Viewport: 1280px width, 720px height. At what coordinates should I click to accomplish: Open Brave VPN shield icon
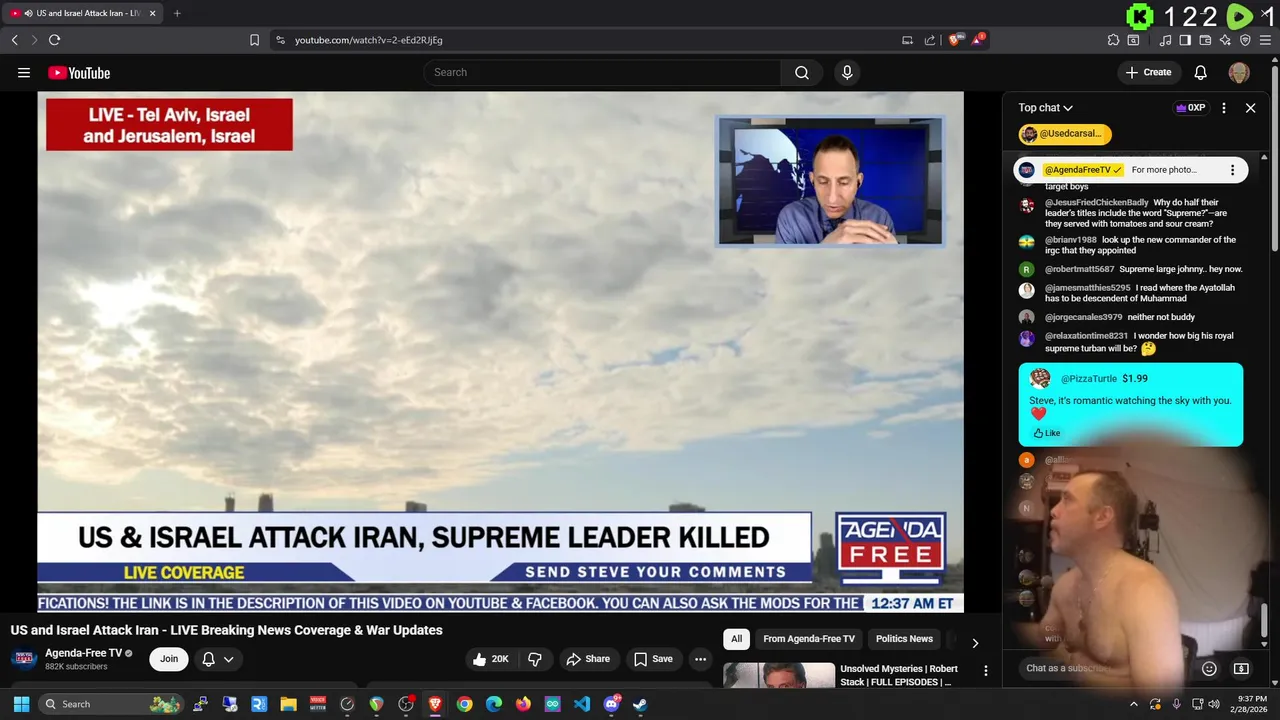[1245, 40]
